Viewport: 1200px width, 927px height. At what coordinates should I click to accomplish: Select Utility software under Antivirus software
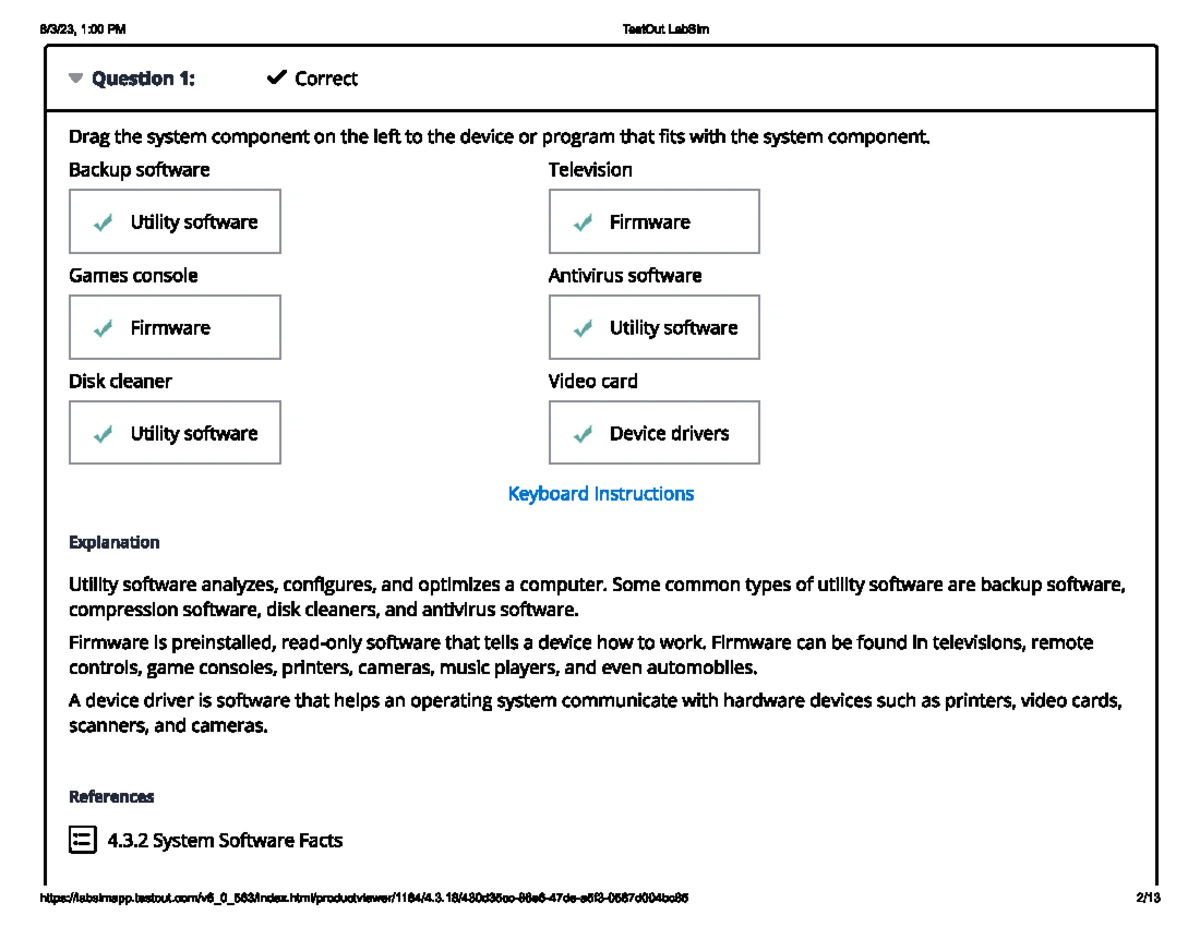(x=654, y=327)
